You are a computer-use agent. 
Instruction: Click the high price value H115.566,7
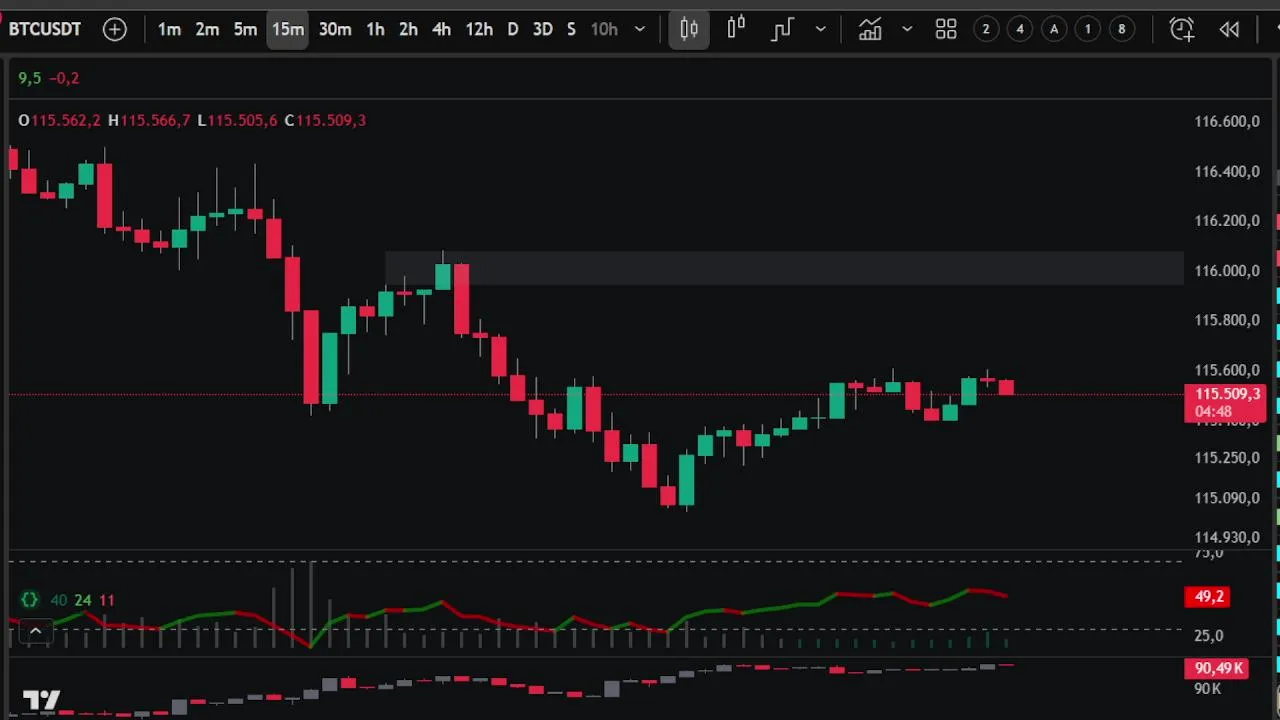point(149,120)
